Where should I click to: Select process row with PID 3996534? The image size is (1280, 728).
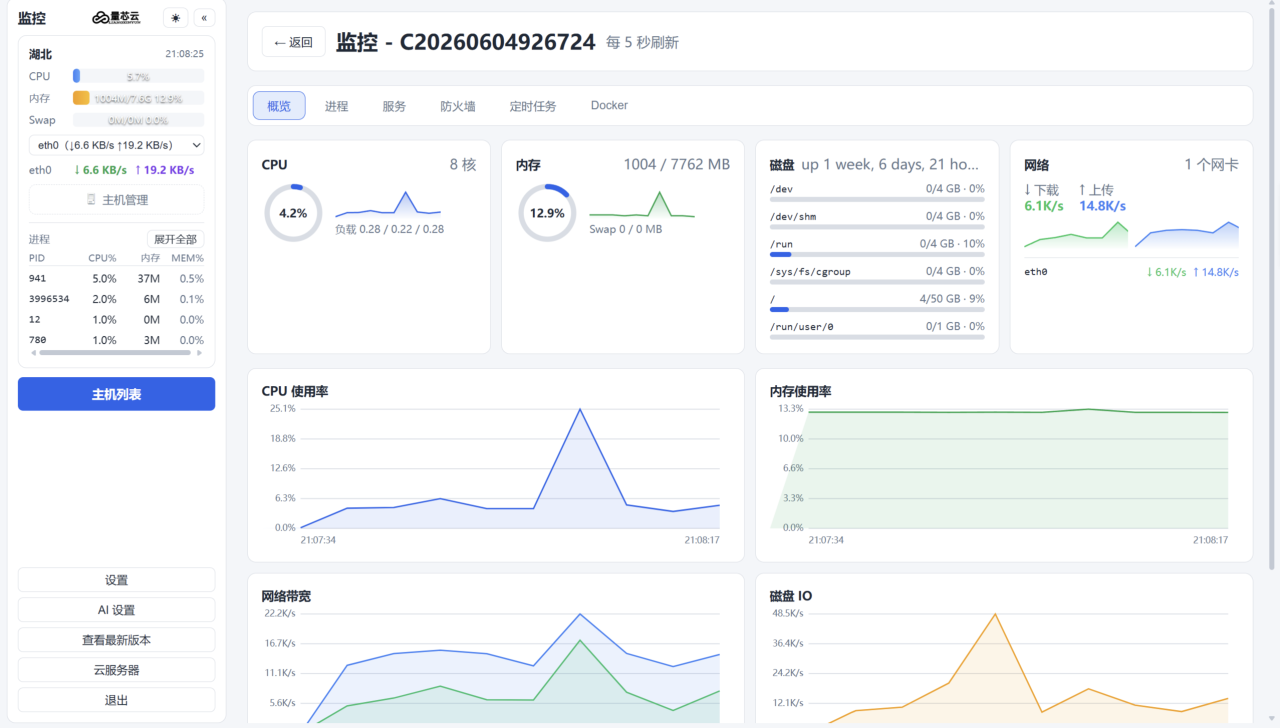pos(116,299)
